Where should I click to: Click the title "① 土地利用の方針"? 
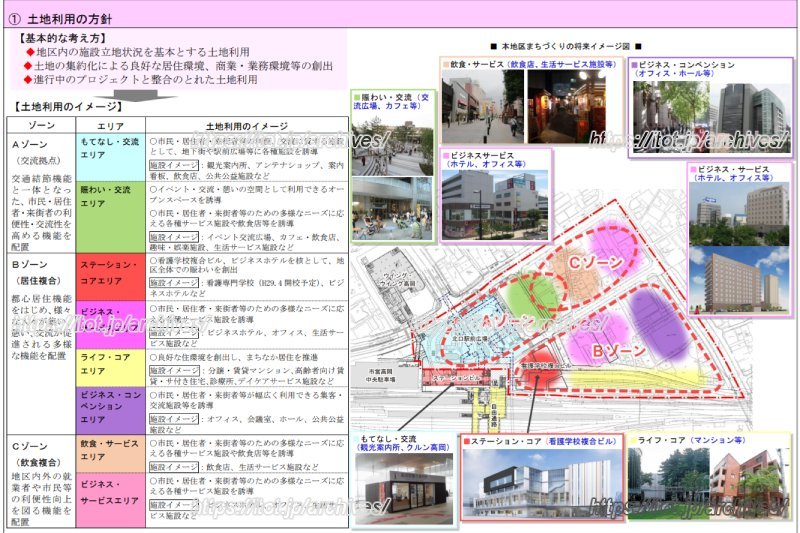[x=60, y=19]
